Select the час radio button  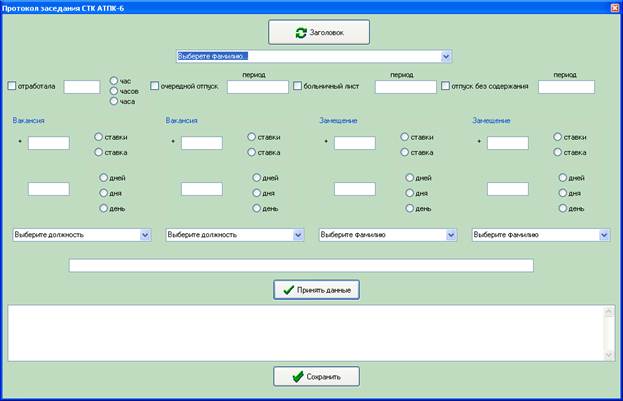[x=114, y=79]
